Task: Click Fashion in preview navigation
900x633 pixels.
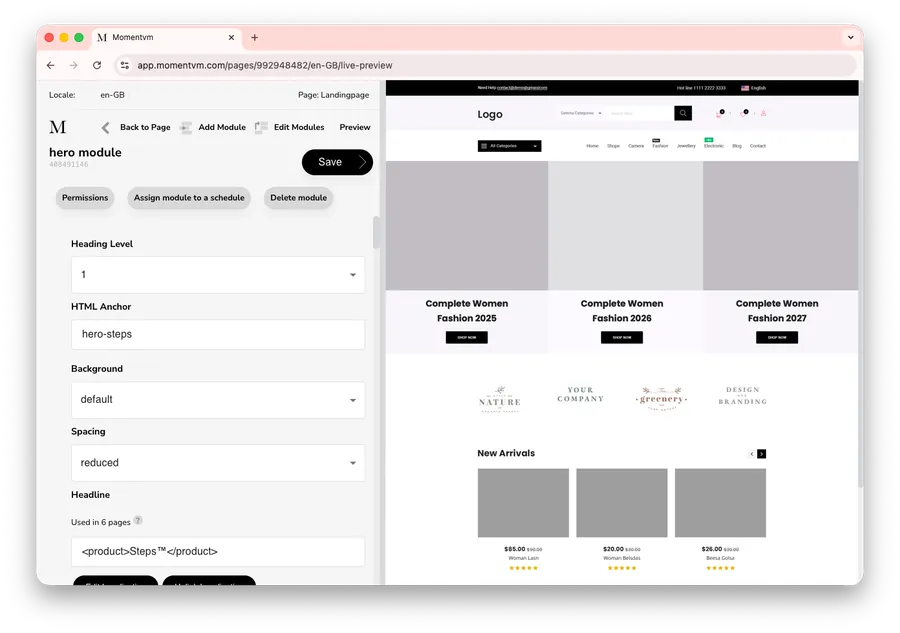Action: [x=660, y=146]
